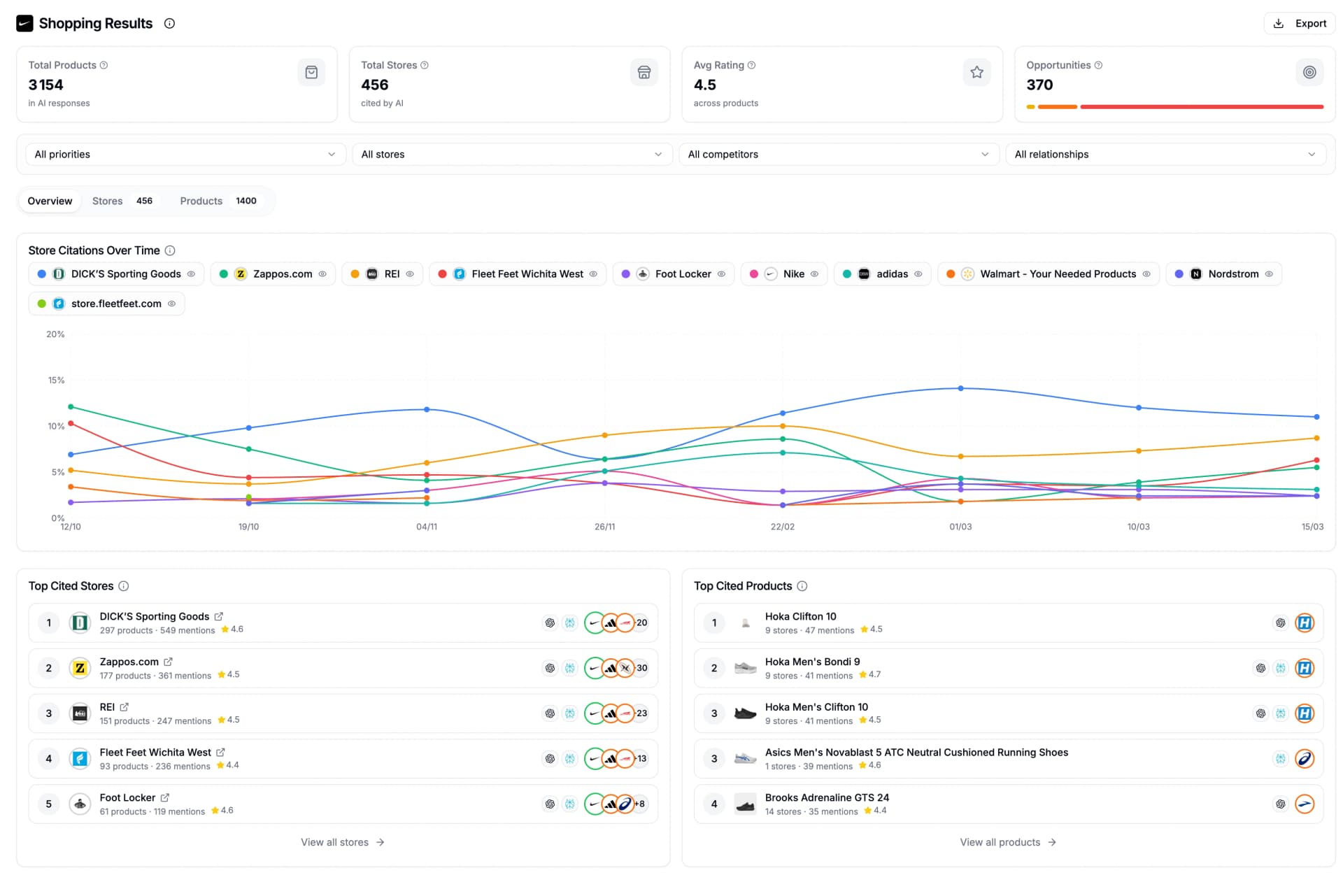This screenshot has width=1343, height=896.
Task: Click the store.fleetfeet.com legend chip
Action: 106,304
